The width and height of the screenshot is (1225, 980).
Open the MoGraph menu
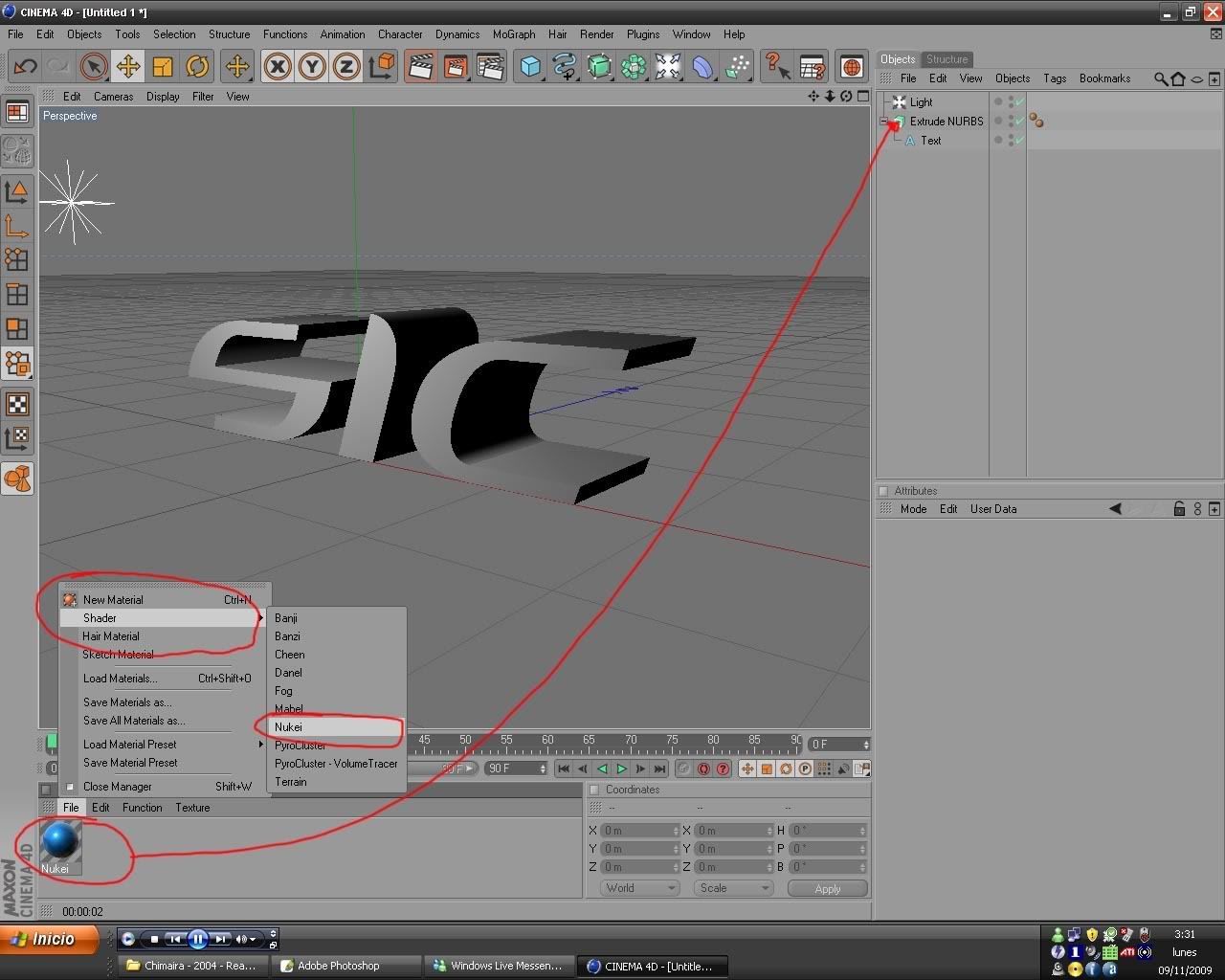[514, 33]
